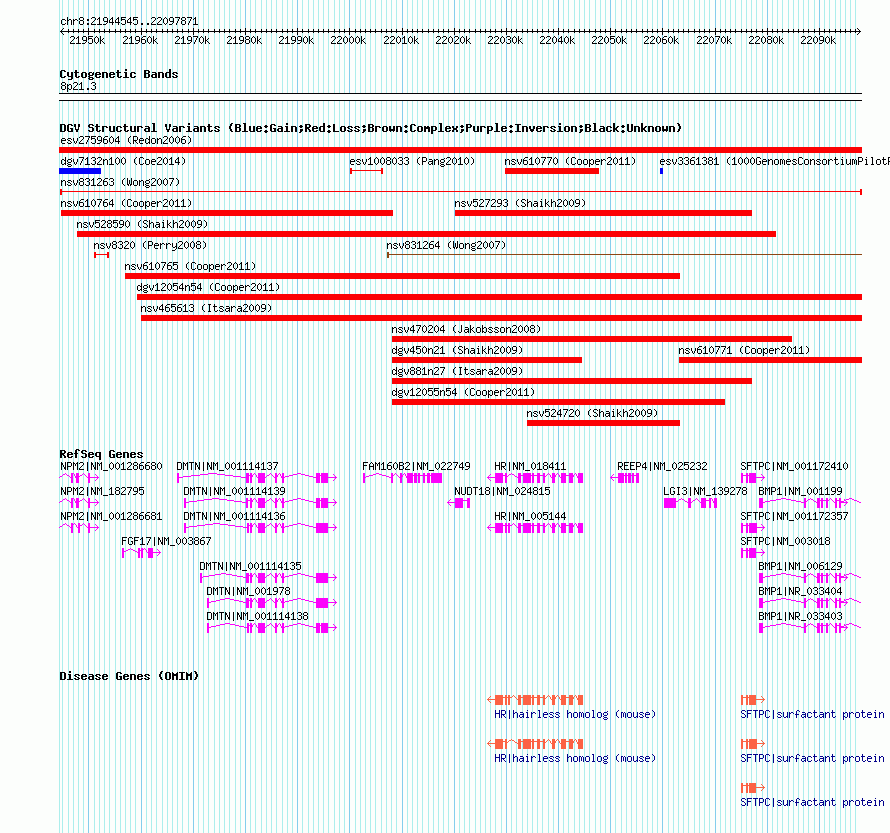Select the DMTN NM_001114138 transcript glyph

coord(272,628)
